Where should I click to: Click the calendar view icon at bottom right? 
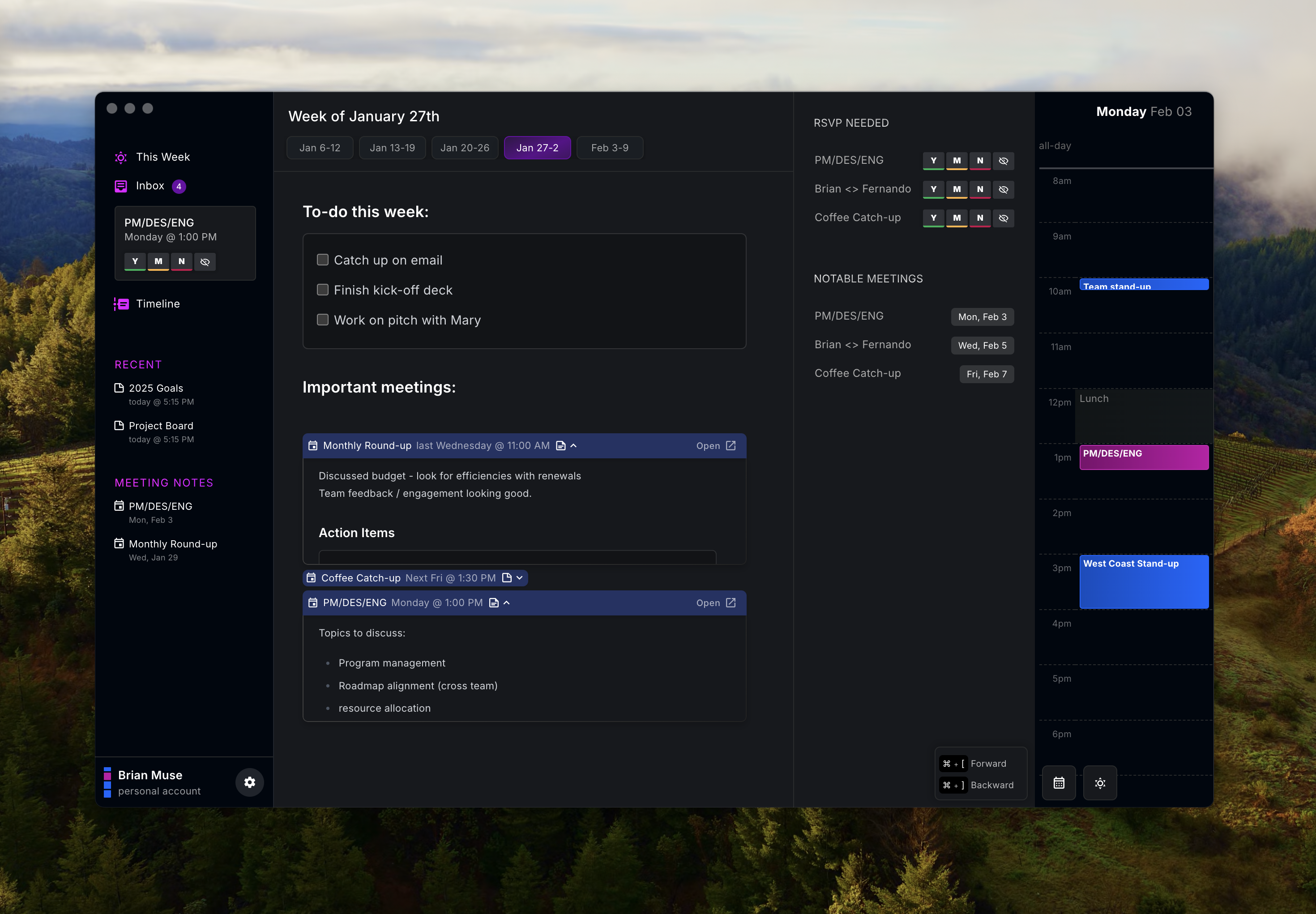(1058, 782)
